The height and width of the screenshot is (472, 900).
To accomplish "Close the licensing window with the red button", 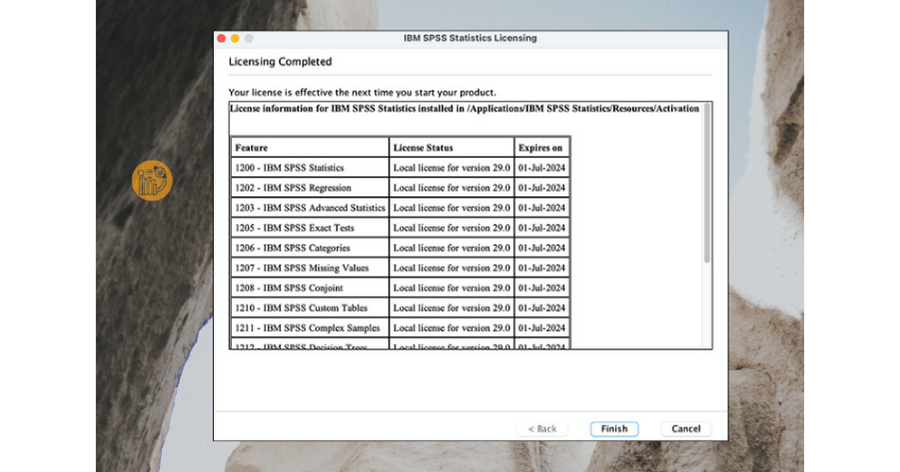I will click(x=221, y=38).
